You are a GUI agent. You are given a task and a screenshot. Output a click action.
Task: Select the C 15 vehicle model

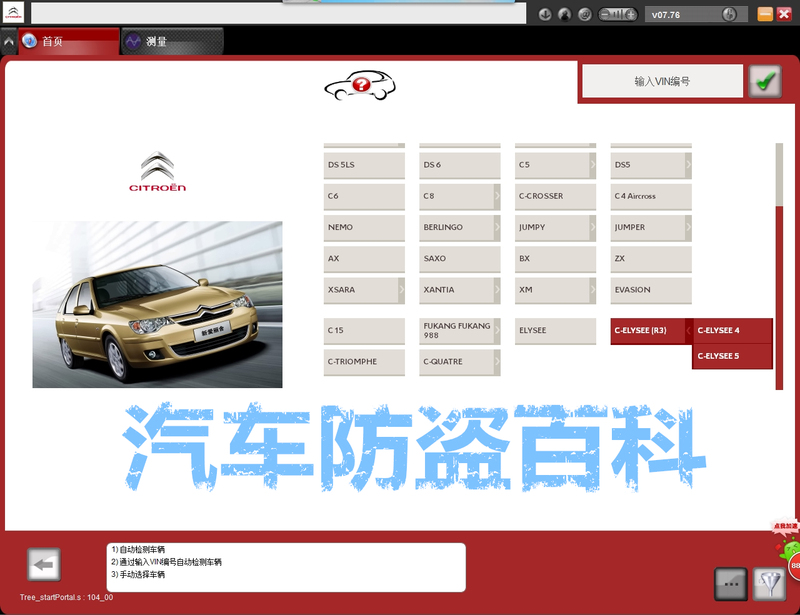tap(364, 331)
